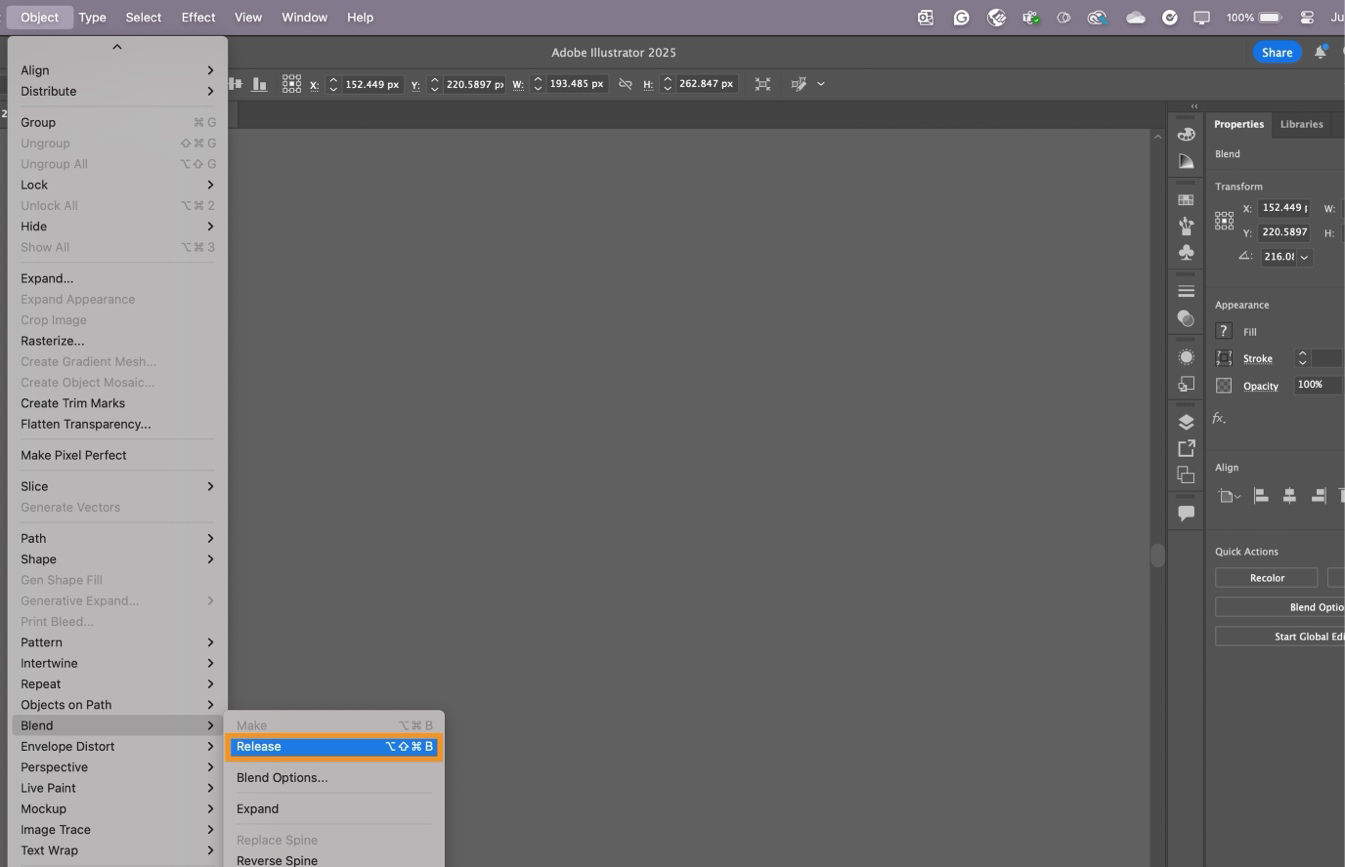Open the rotation angle dropdown in Transform
The height and width of the screenshot is (867, 1345).
click(x=1303, y=256)
